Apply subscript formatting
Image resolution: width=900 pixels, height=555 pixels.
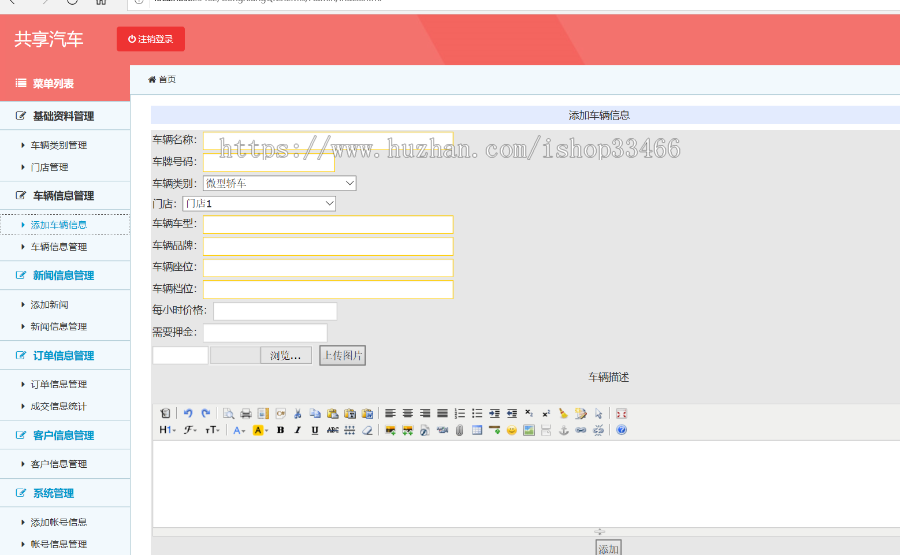point(529,413)
